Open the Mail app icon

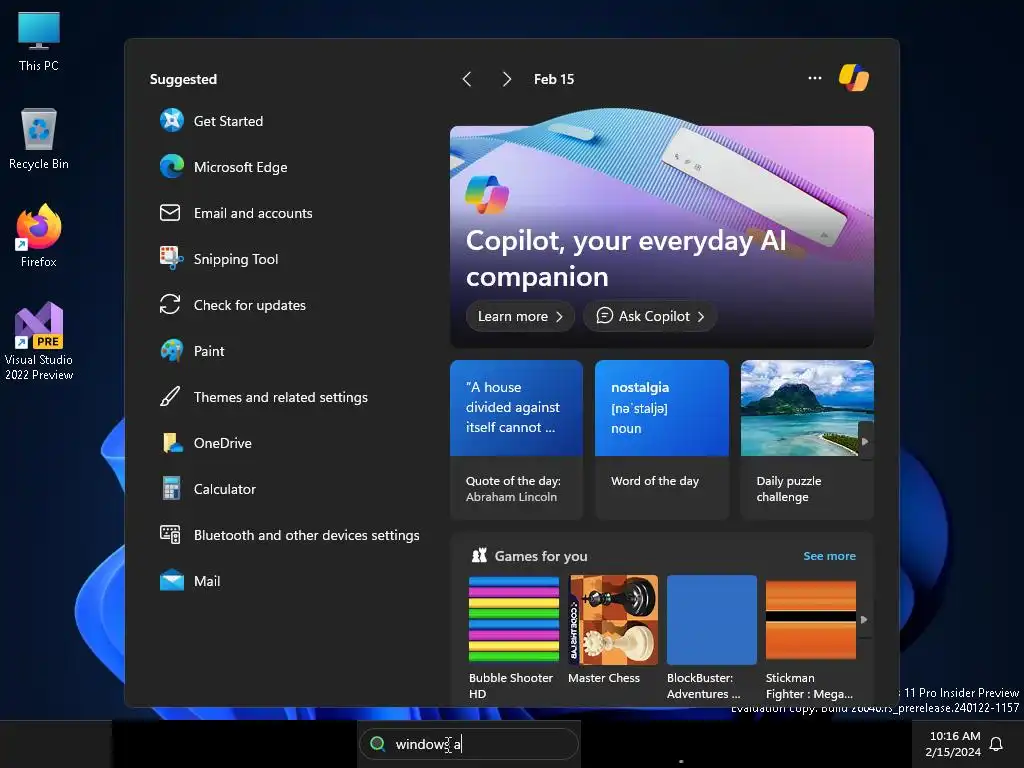tap(172, 581)
